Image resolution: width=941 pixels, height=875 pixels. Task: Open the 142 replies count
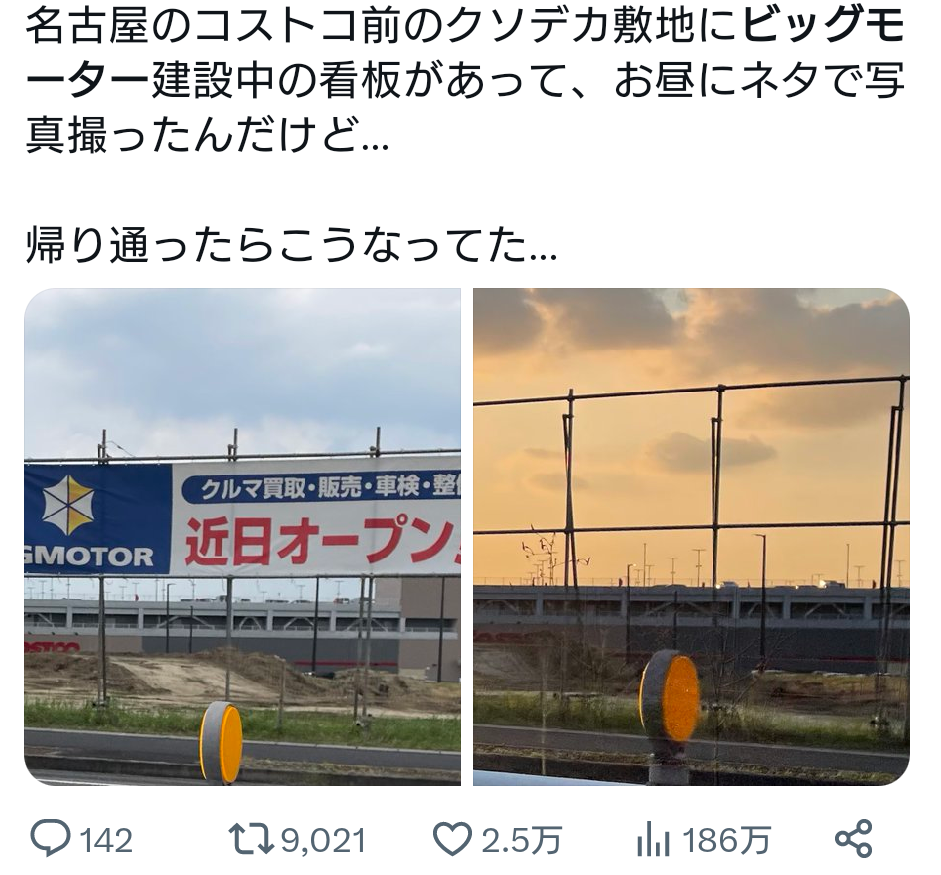tap(106, 840)
